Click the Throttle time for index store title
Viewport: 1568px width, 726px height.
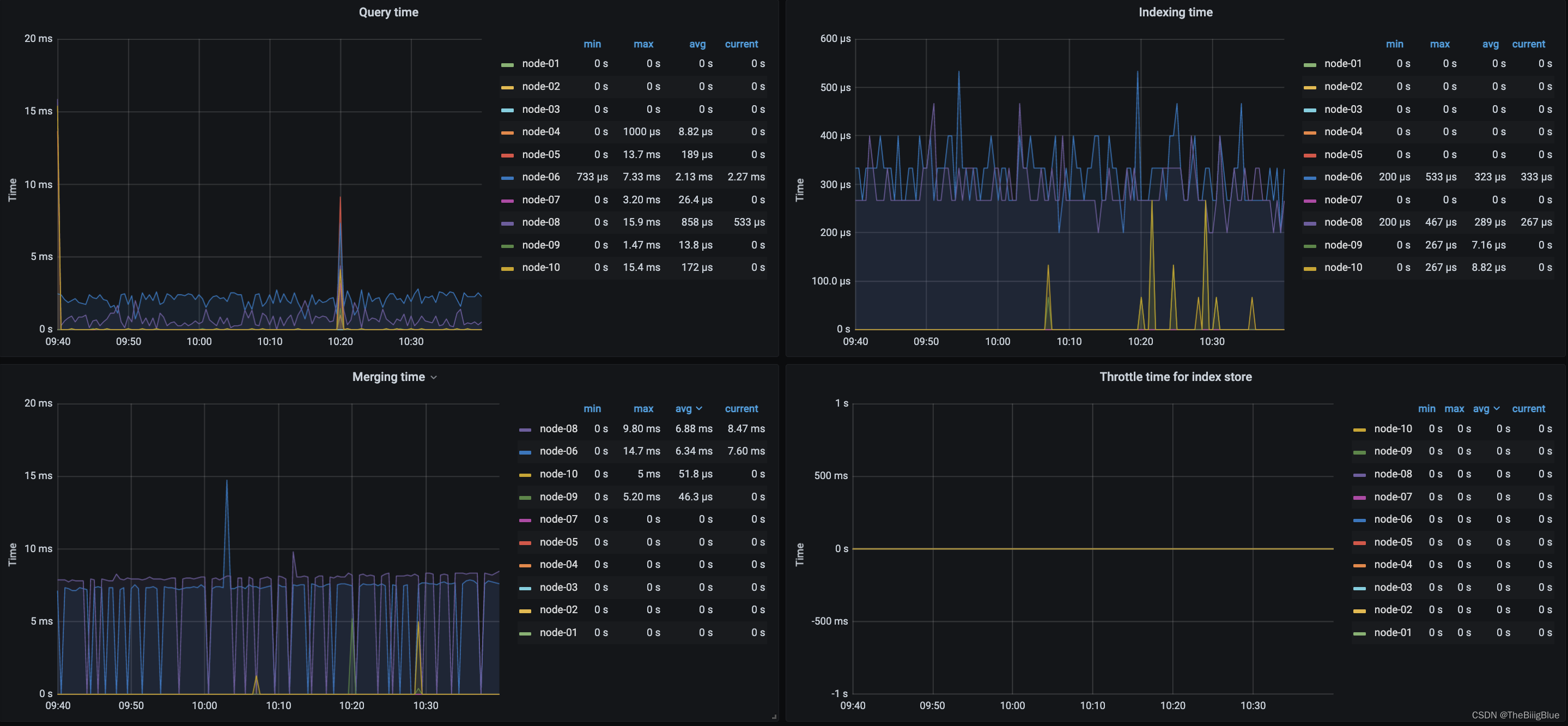pos(1175,377)
